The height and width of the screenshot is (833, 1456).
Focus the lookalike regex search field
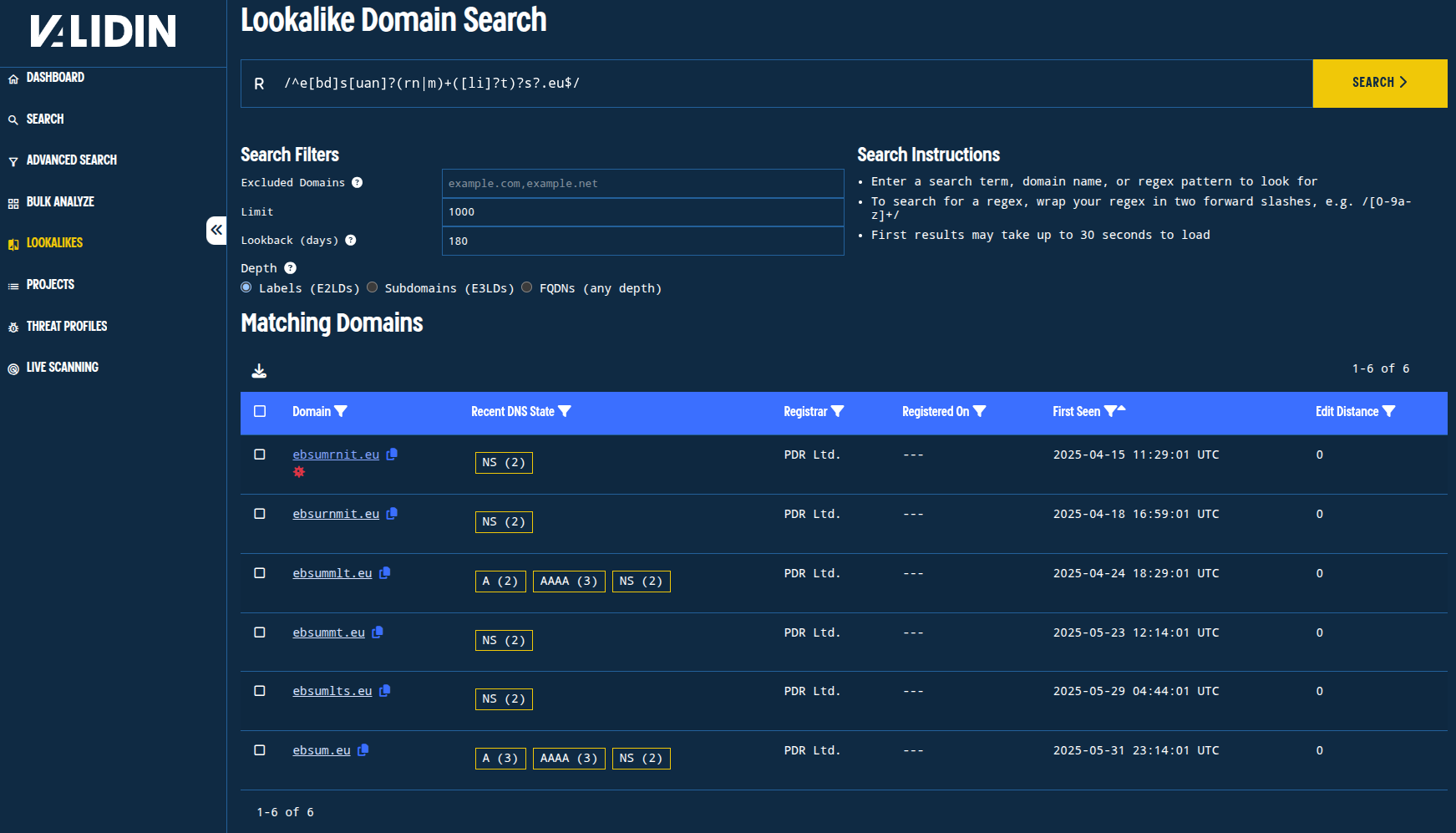pyautogui.click(x=777, y=84)
